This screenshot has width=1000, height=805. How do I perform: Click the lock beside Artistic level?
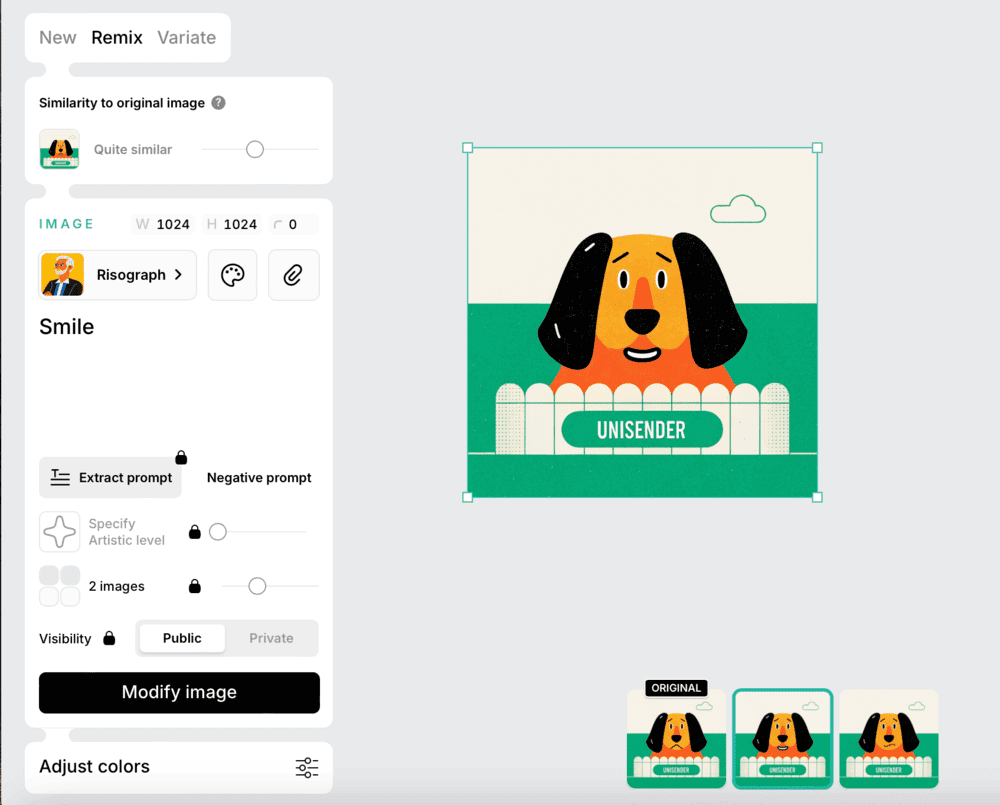pos(195,532)
